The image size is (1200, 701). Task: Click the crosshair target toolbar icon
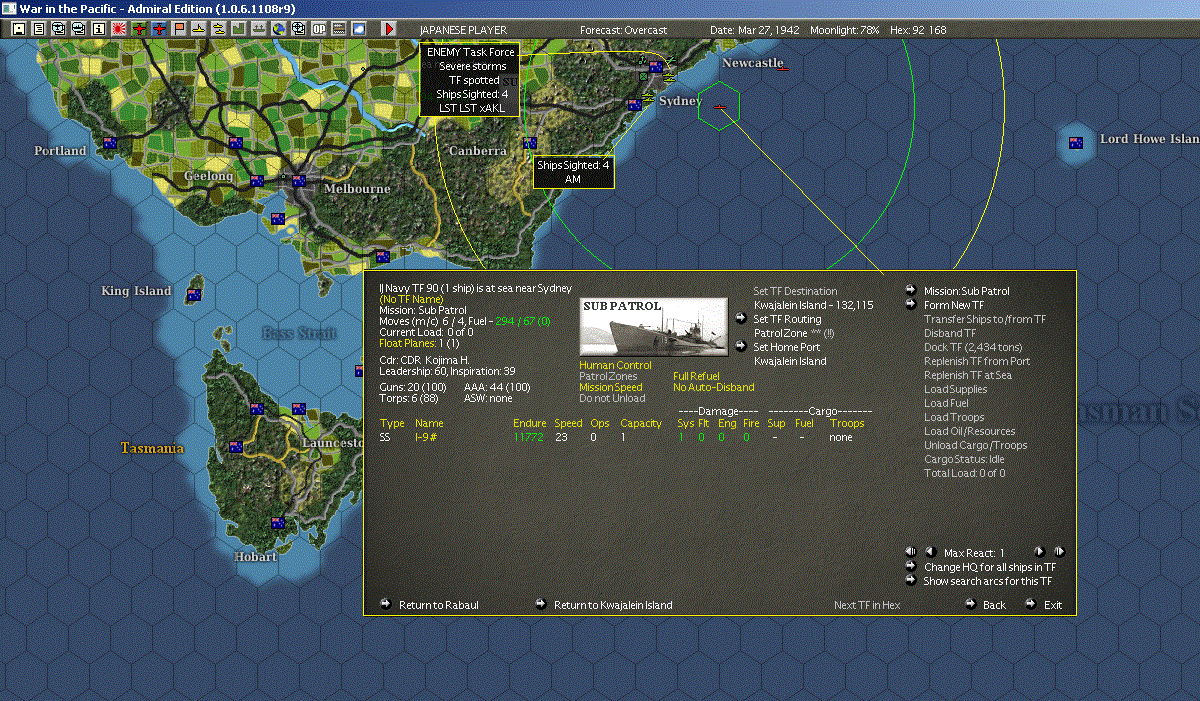point(298,29)
